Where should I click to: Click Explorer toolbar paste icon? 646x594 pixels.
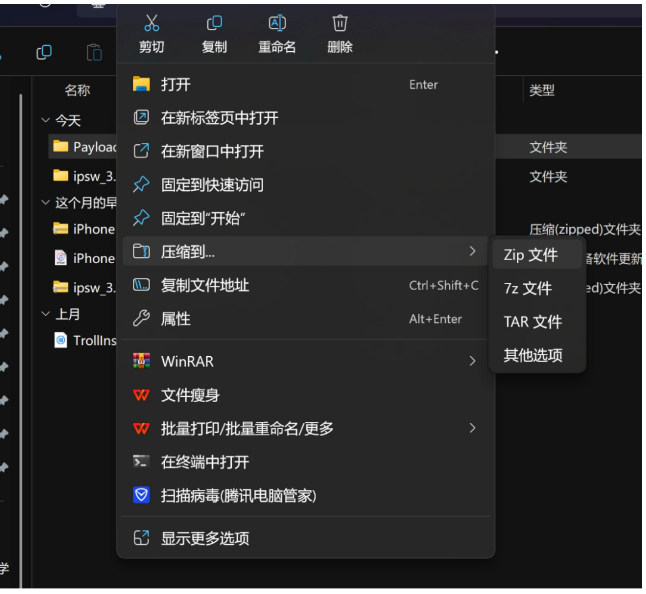pos(94,52)
